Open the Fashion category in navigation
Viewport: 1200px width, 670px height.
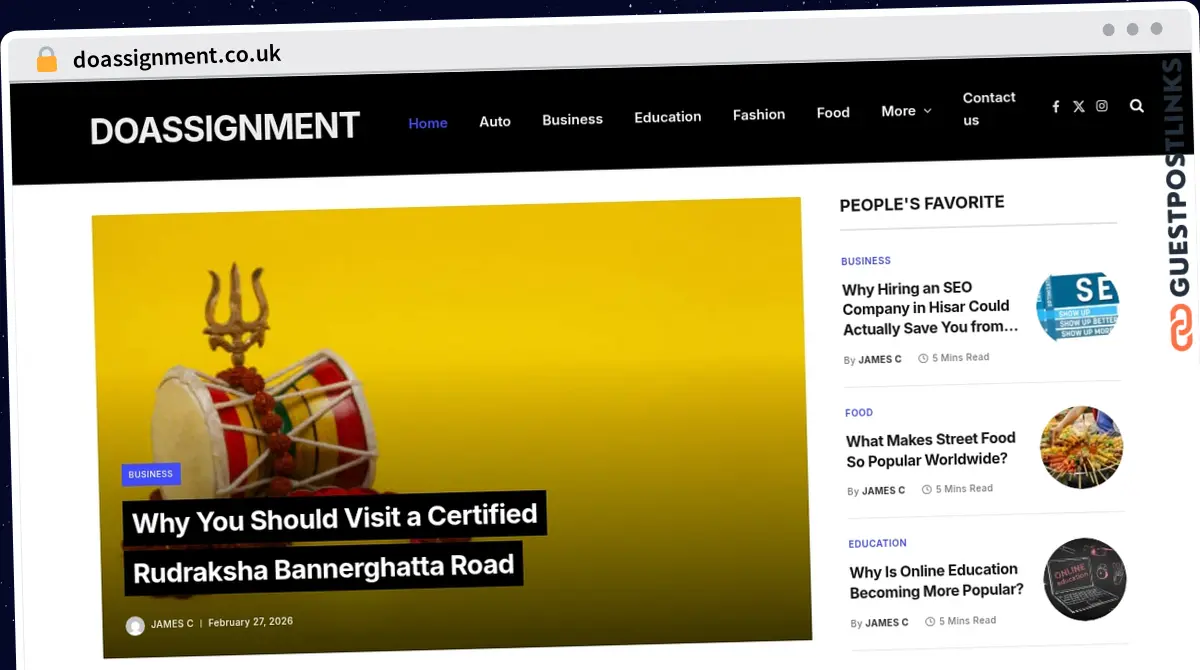click(759, 115)
